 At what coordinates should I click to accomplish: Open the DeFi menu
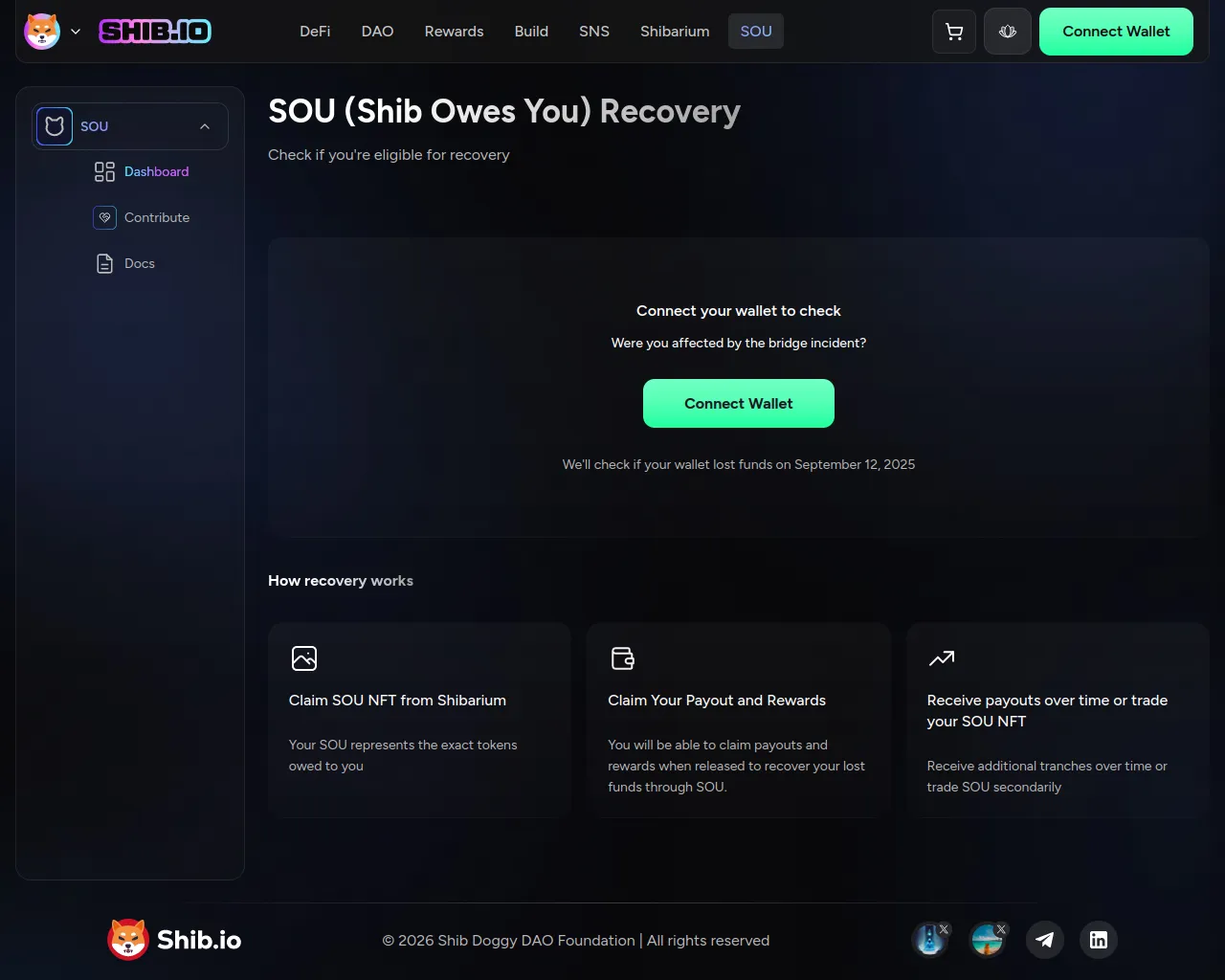coord(315,32)
